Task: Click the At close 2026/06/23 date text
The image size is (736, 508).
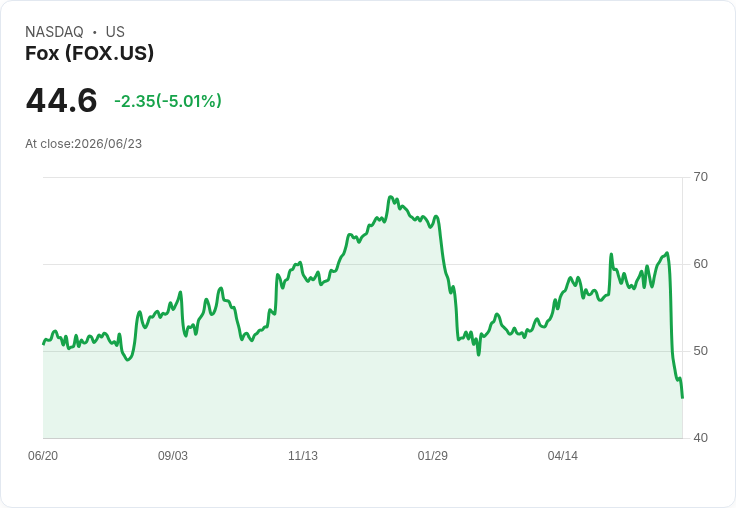Action: pos(84,144)
